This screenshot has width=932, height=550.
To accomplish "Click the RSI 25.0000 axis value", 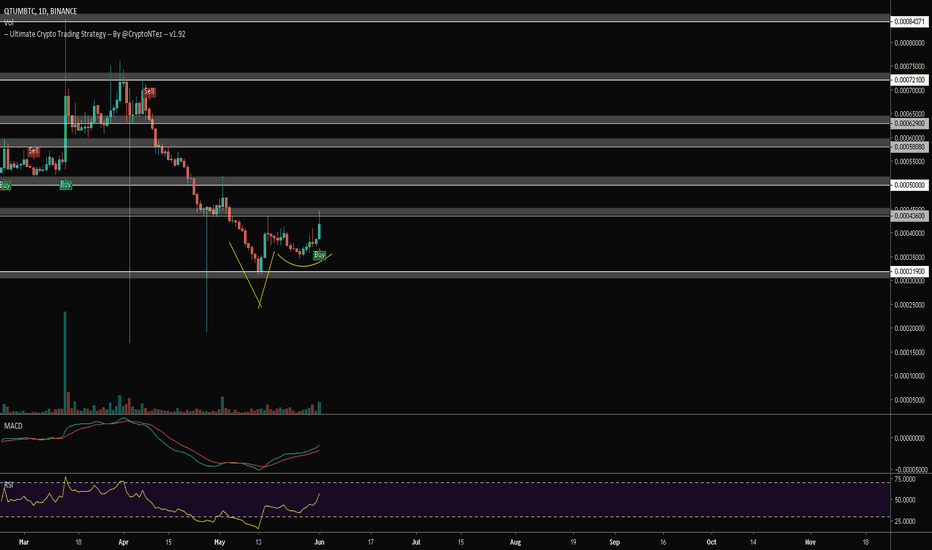I will 905,521.
